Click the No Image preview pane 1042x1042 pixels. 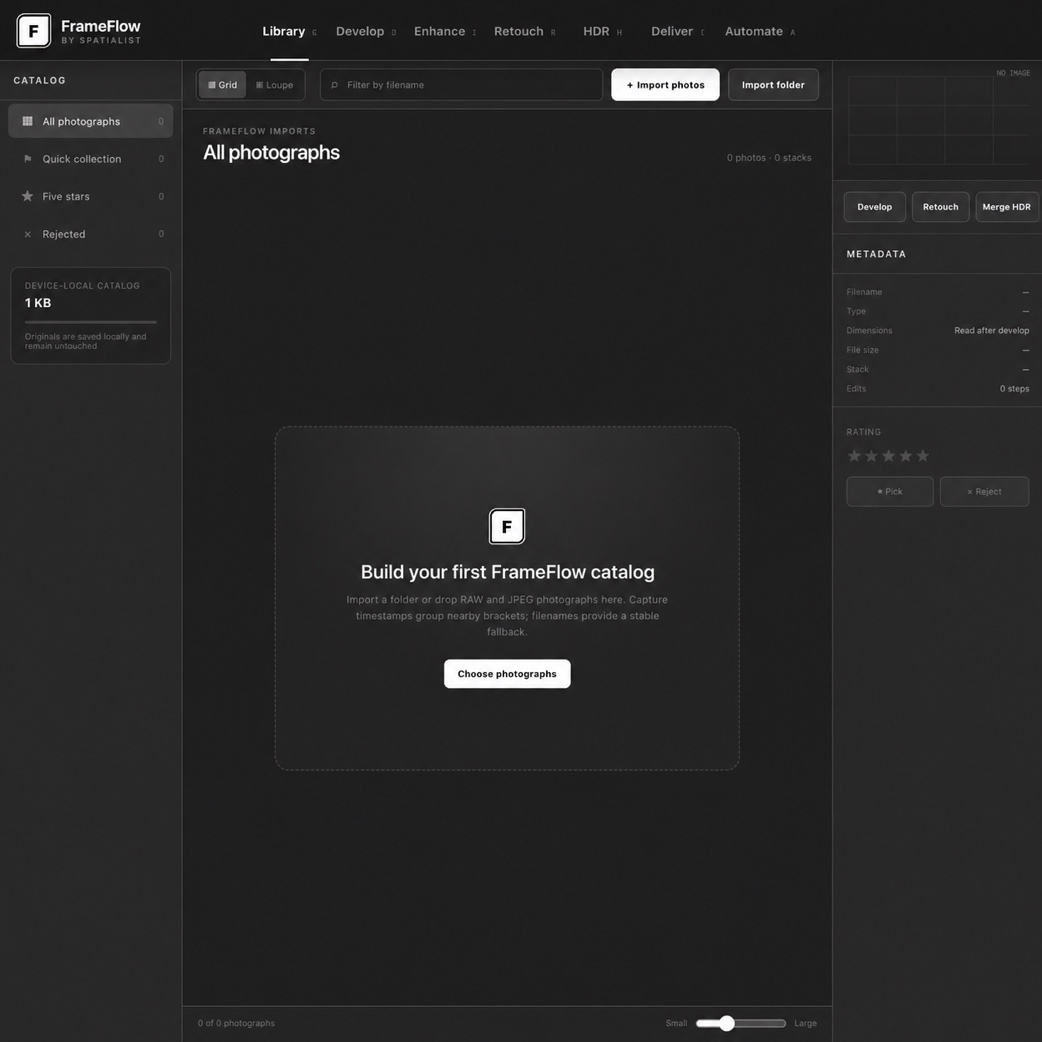(x=938, y=118)
